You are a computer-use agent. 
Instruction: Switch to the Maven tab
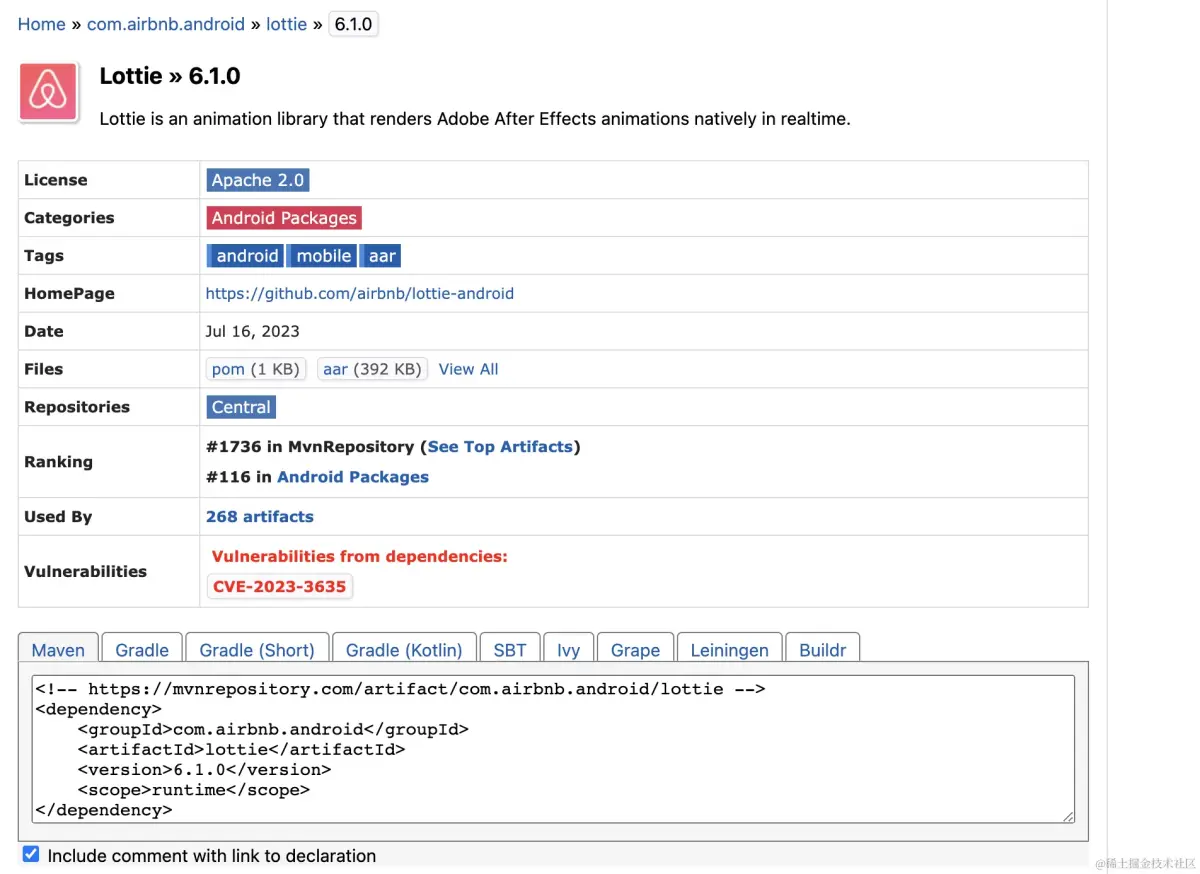tap(58, 649)
